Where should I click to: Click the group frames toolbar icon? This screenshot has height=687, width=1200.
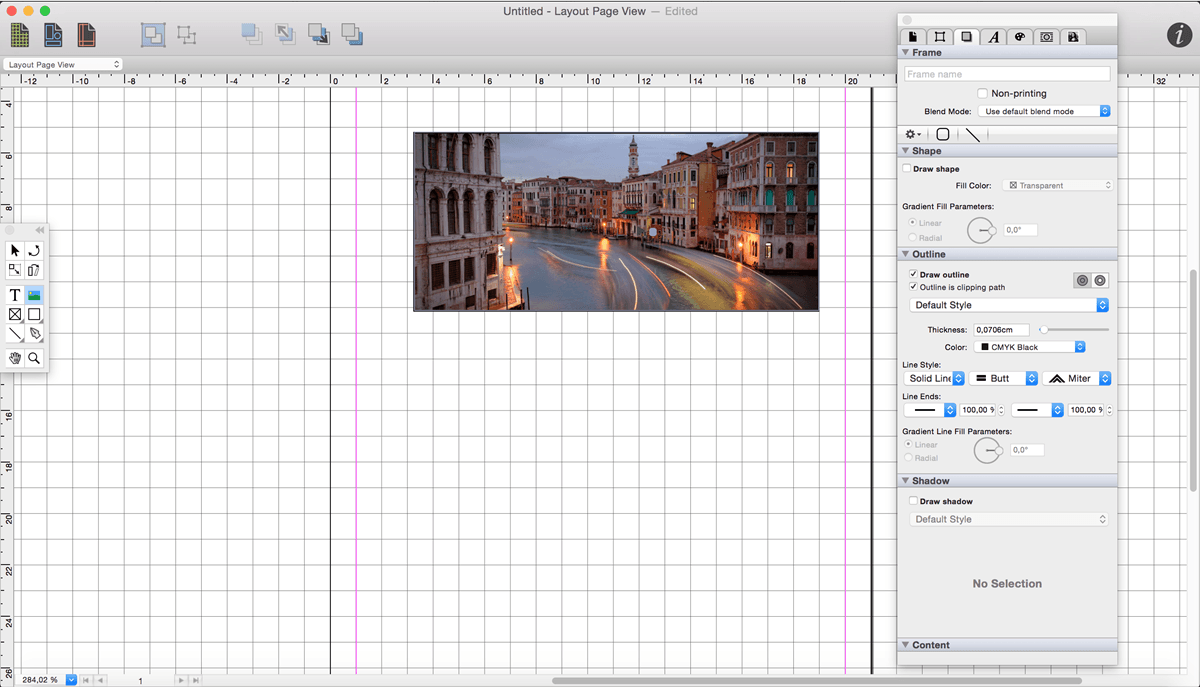click(x=153, y=35)
